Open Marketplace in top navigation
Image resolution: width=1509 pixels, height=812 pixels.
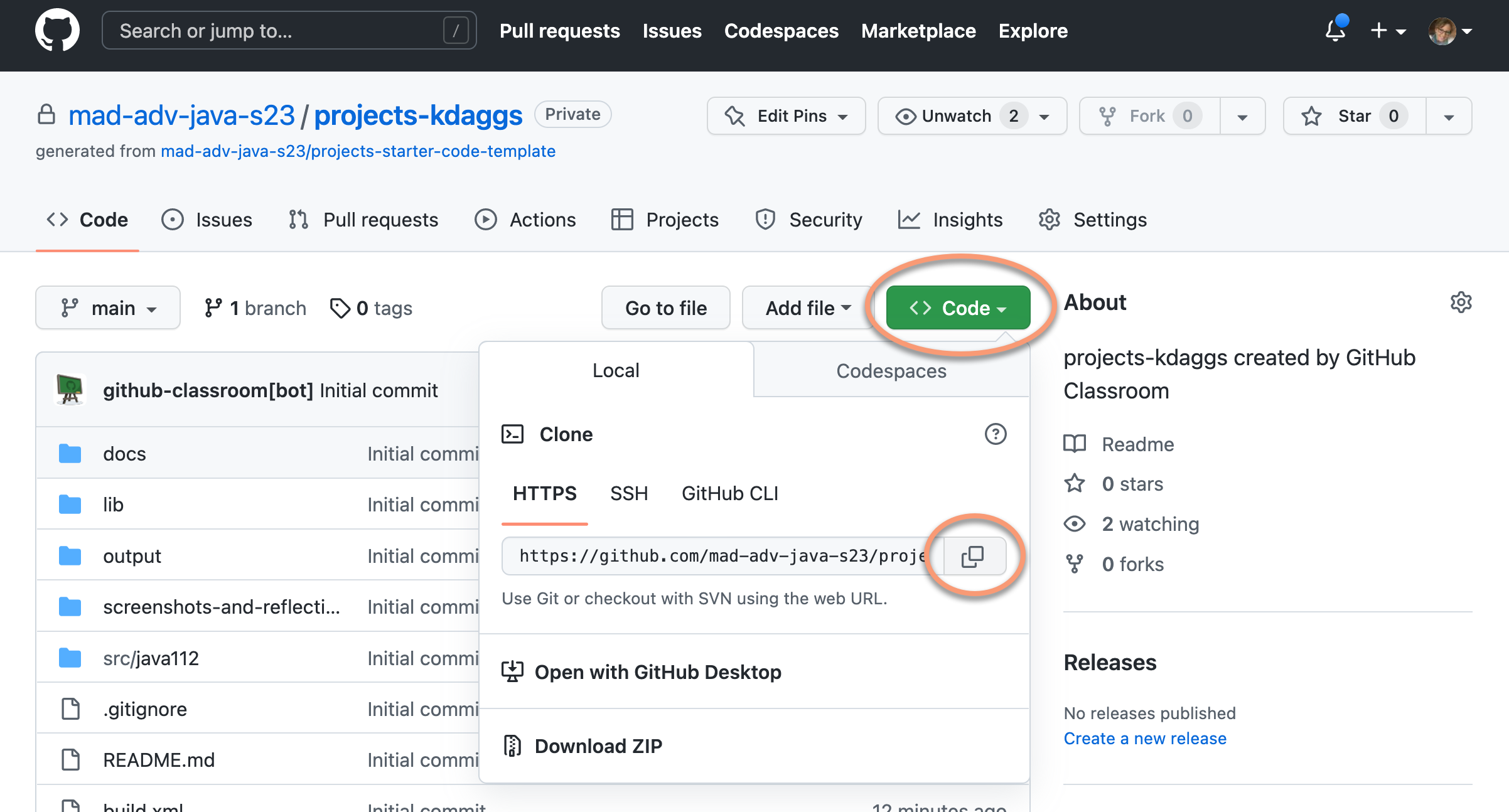(918, 31)
